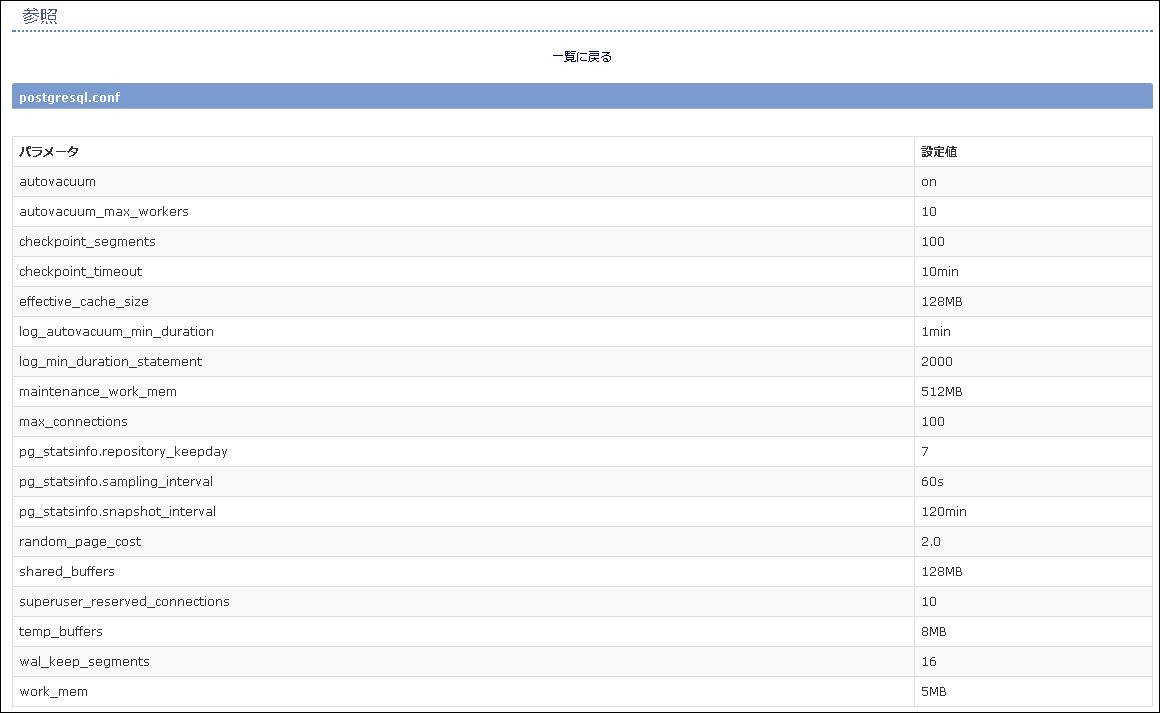Select the random_page_cost parameter
Screen dimensions: 1160x713
tap(80, 541)
